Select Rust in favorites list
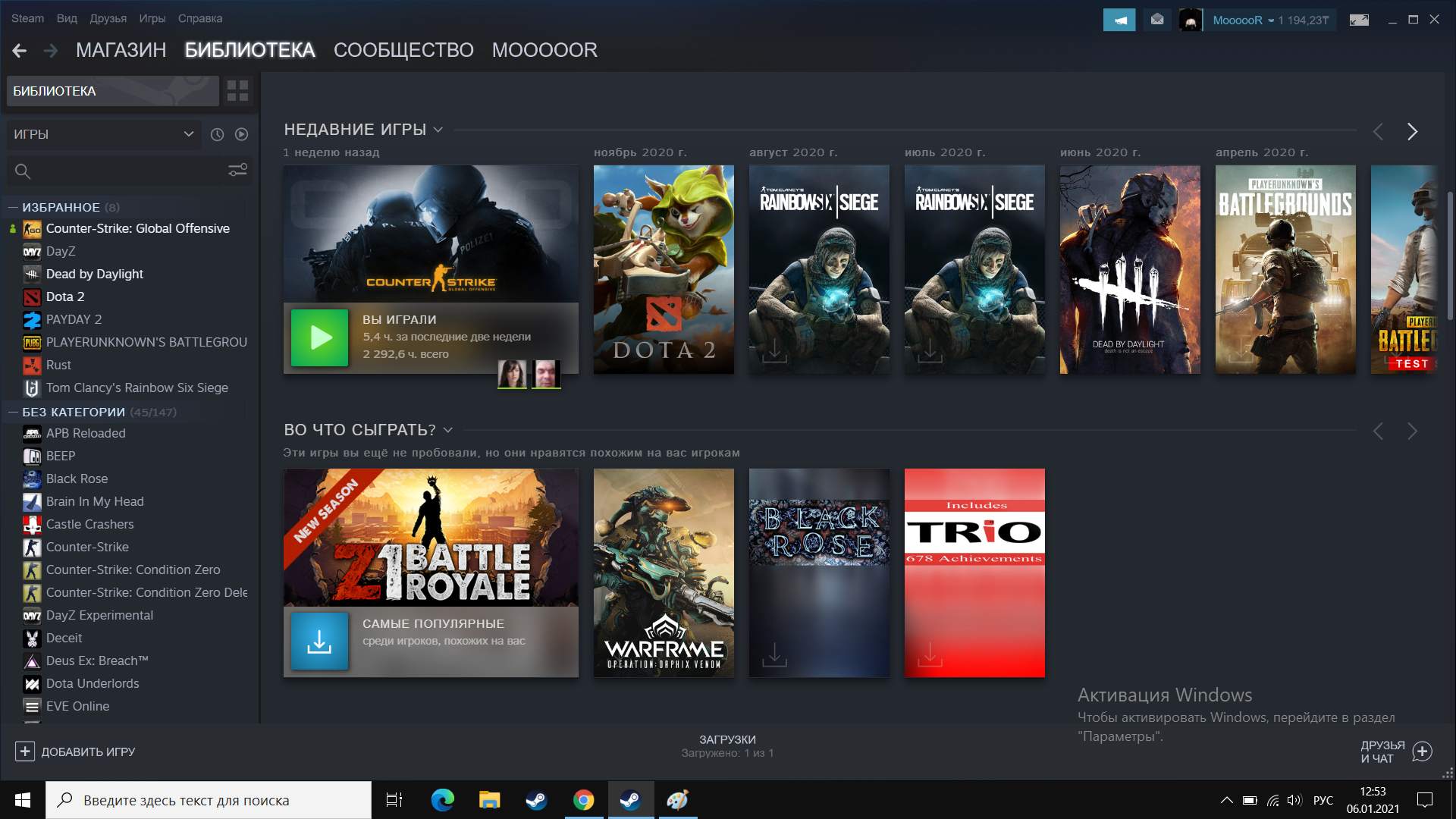 click(58, 365)
